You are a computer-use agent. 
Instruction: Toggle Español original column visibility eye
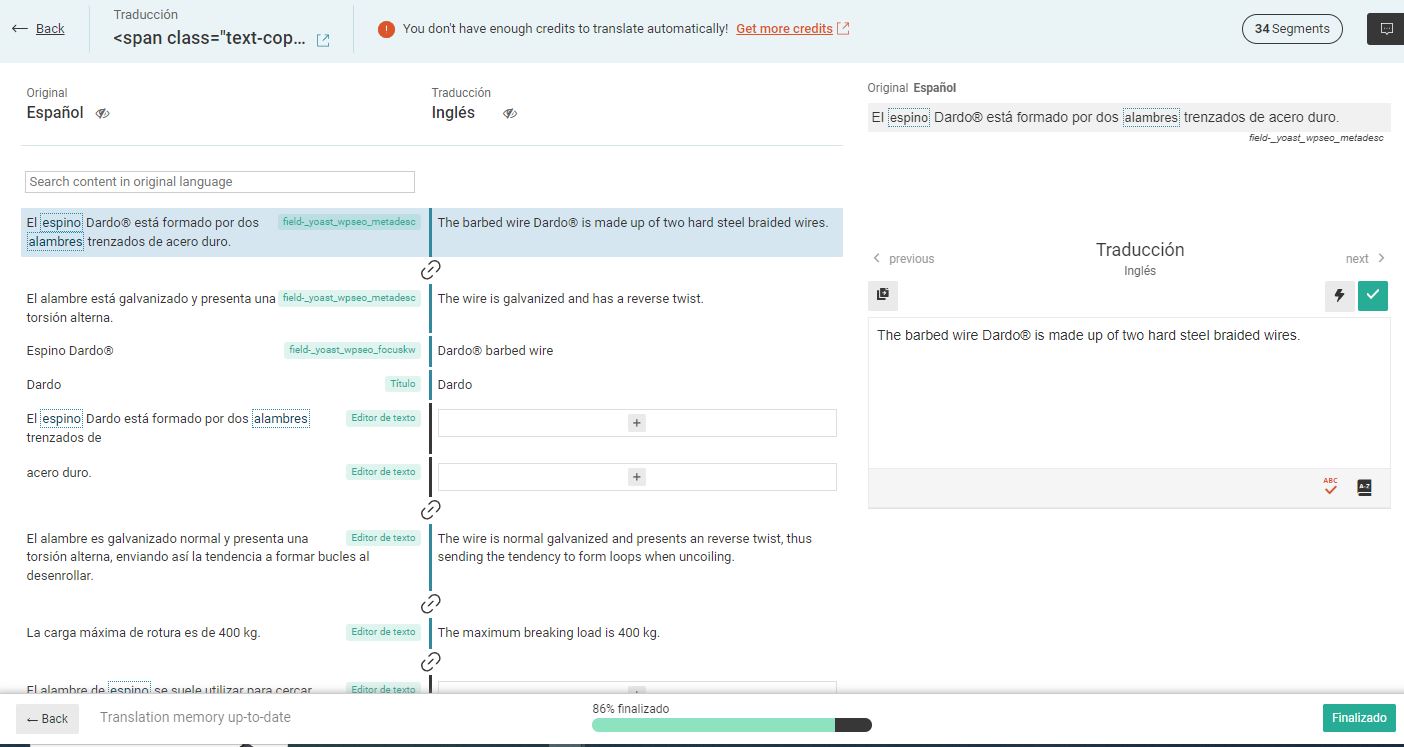[102, 114]
